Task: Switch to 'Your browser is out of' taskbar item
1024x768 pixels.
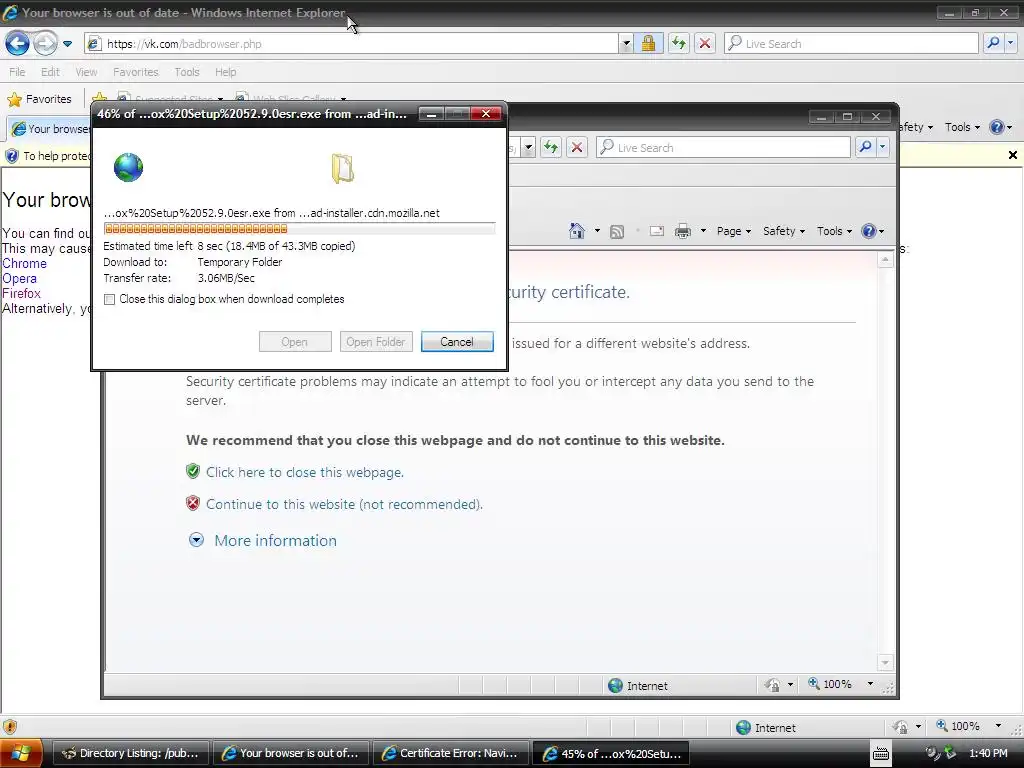Action: point(291,753)
